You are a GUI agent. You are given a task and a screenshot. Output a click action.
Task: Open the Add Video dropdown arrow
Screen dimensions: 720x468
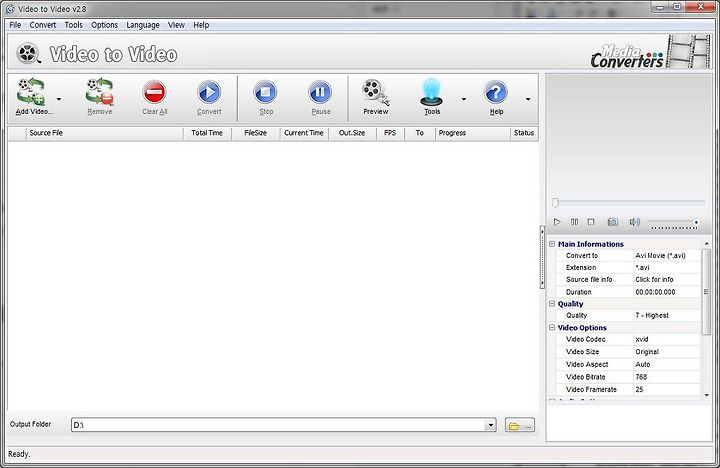pos(59,99)
